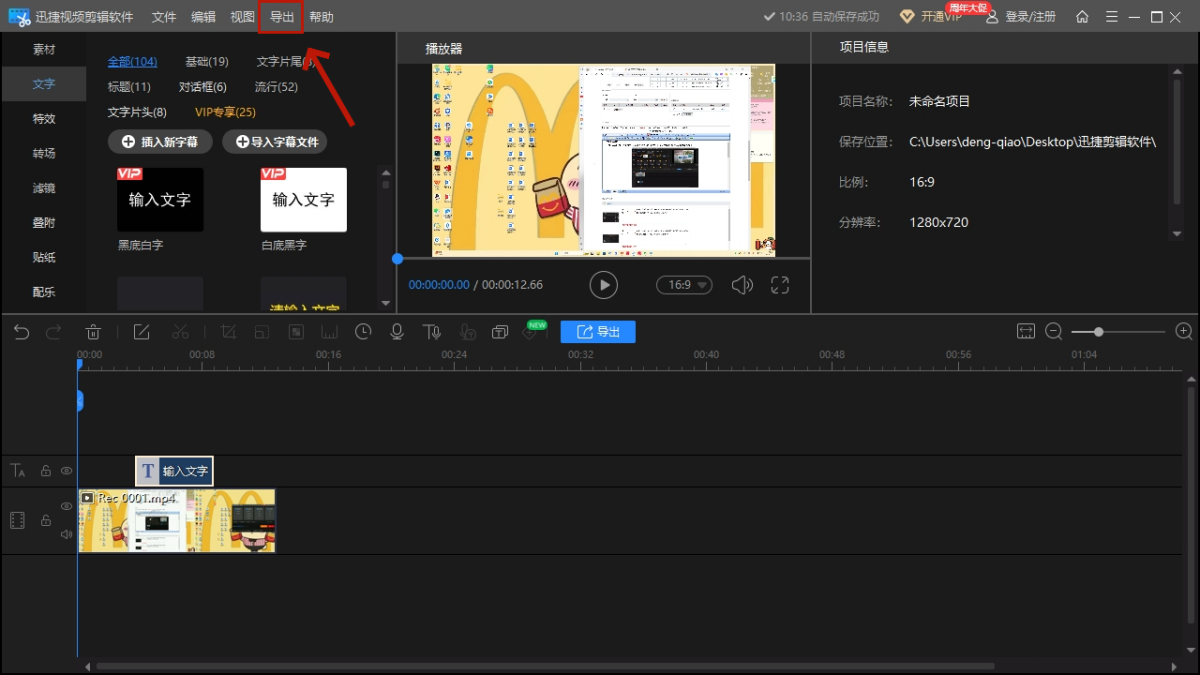This screenshot has width=1200, height=675.
Task: Click the blue 导出 button in toolbar
Action: tap(598, 332)
